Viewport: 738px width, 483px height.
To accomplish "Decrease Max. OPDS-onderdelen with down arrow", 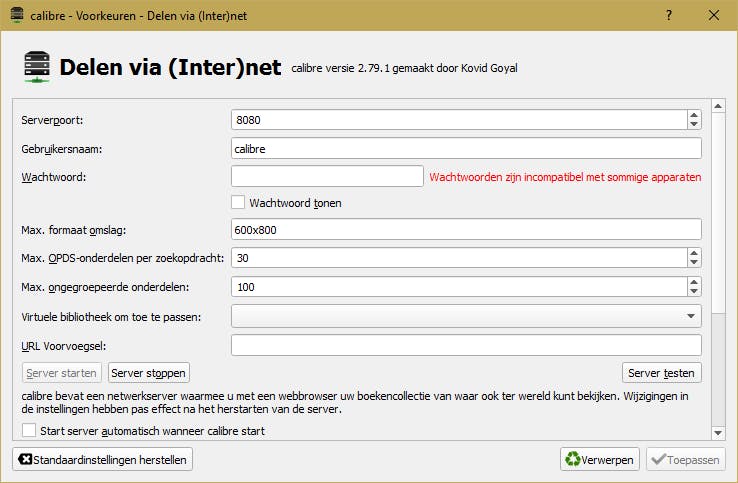I will [x=694, y=263].
